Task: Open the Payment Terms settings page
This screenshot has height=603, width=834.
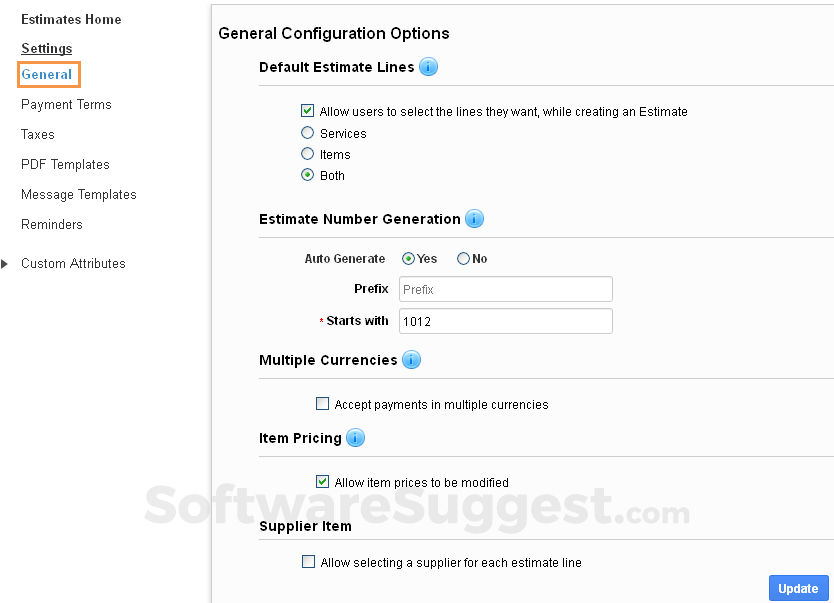Action: (65, 104)
